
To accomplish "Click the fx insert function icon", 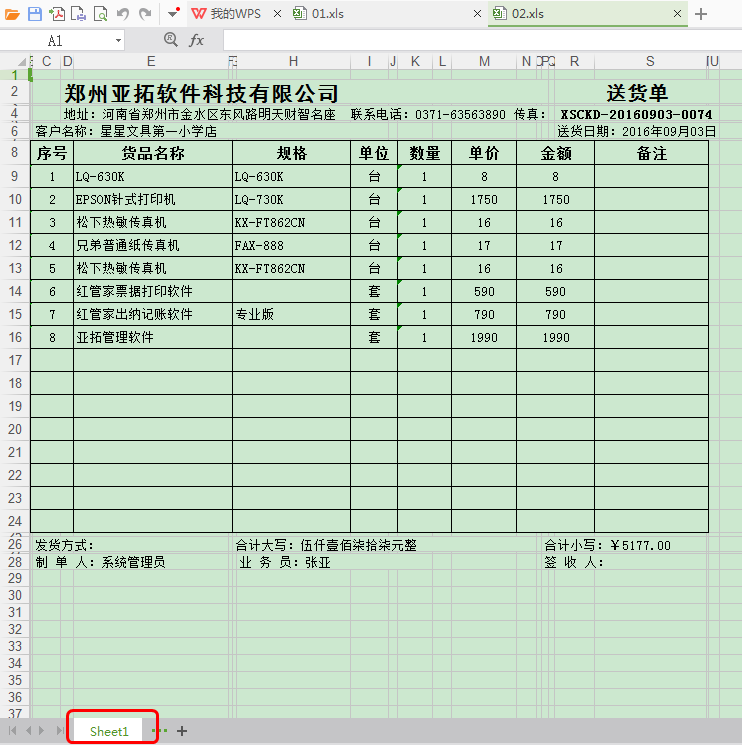I will tap(197, 40).
